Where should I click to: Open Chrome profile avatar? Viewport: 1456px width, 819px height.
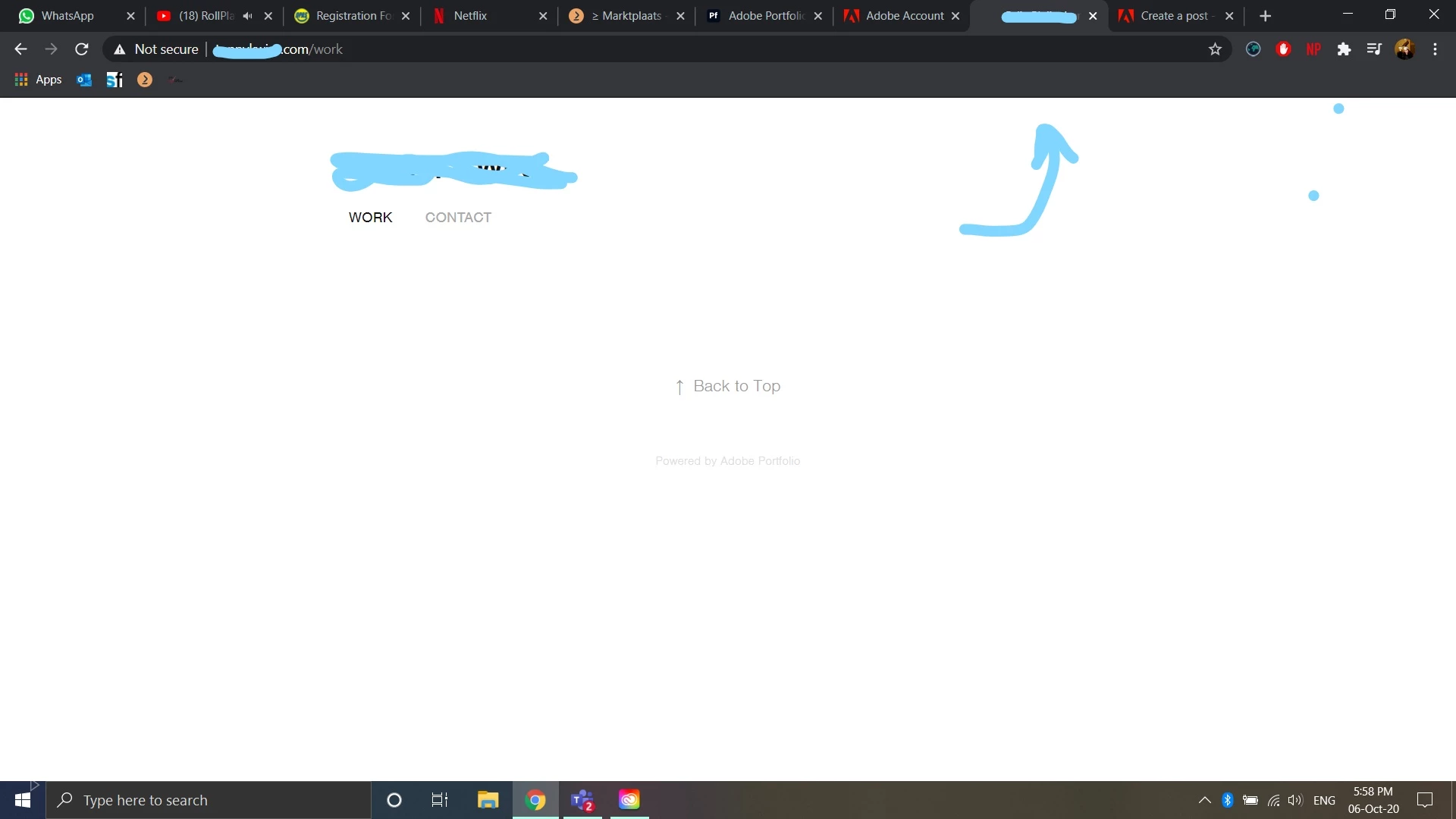pos(1404,49)
